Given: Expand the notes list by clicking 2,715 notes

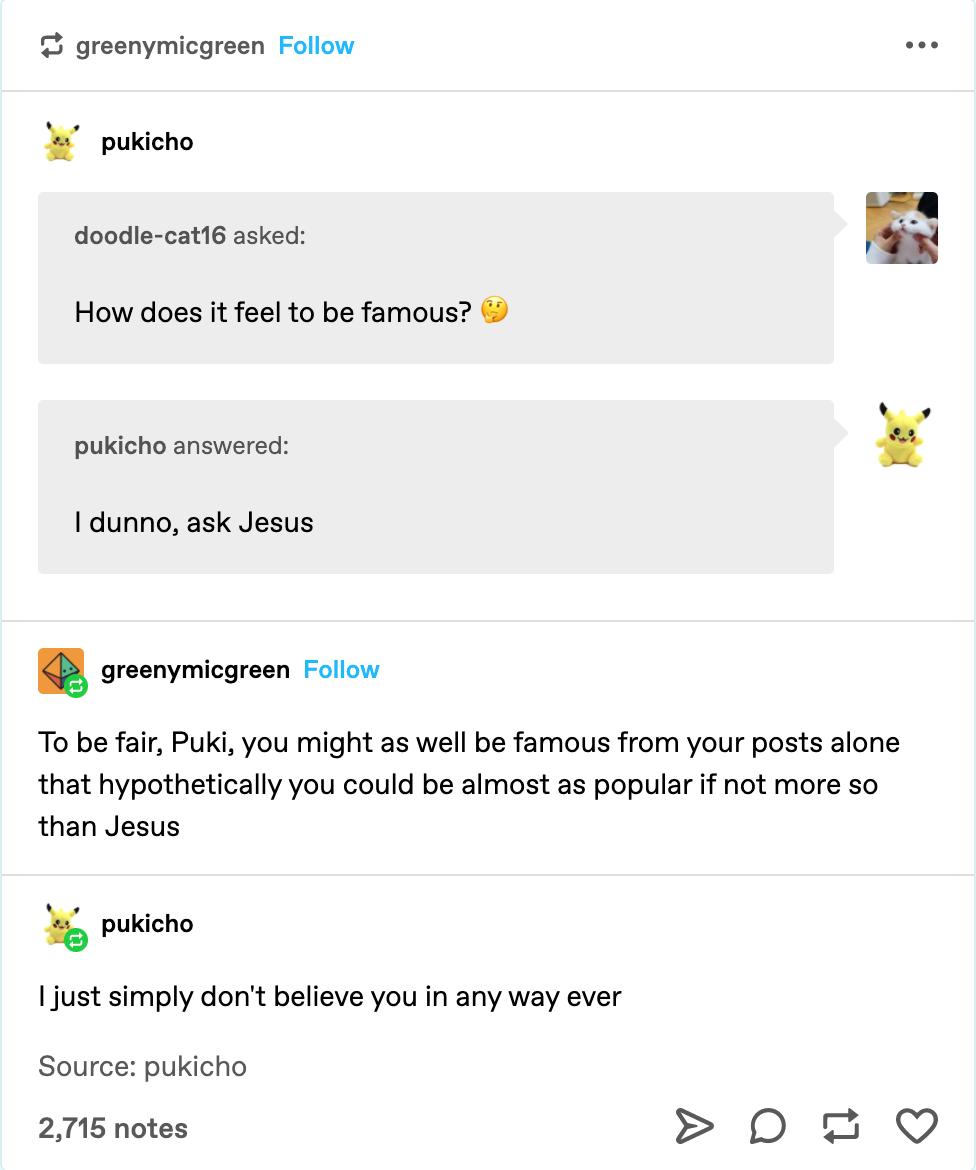Looking at the screenshot, I should tap(112, 1128).
